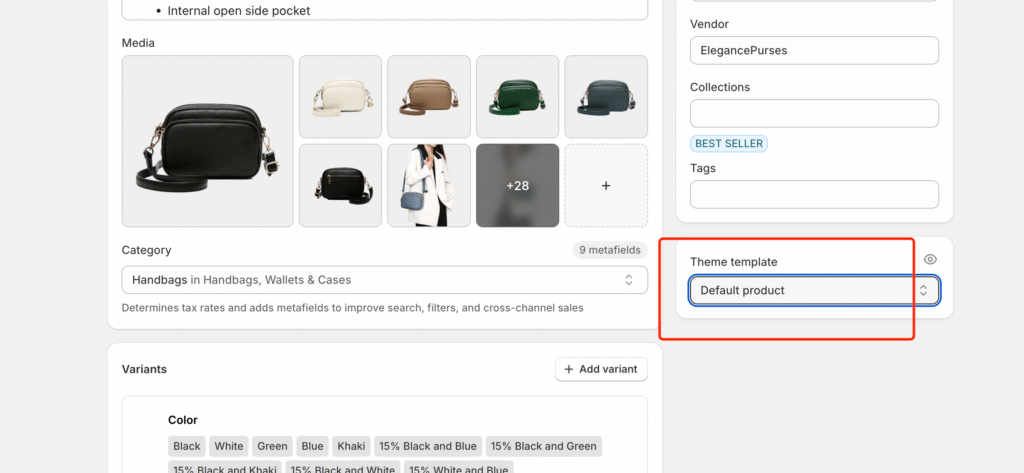Select the Khaki color variant chip

pos(351,446)
